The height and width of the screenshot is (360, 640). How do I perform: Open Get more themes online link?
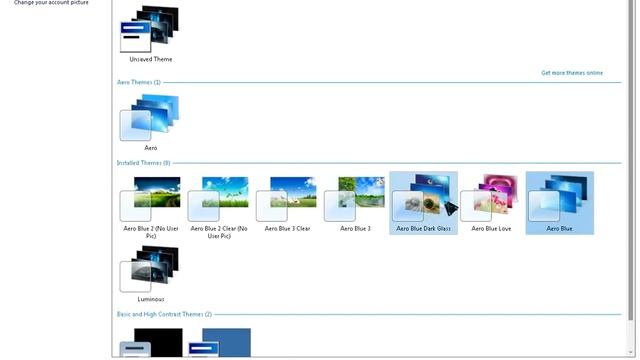(572, 73)
